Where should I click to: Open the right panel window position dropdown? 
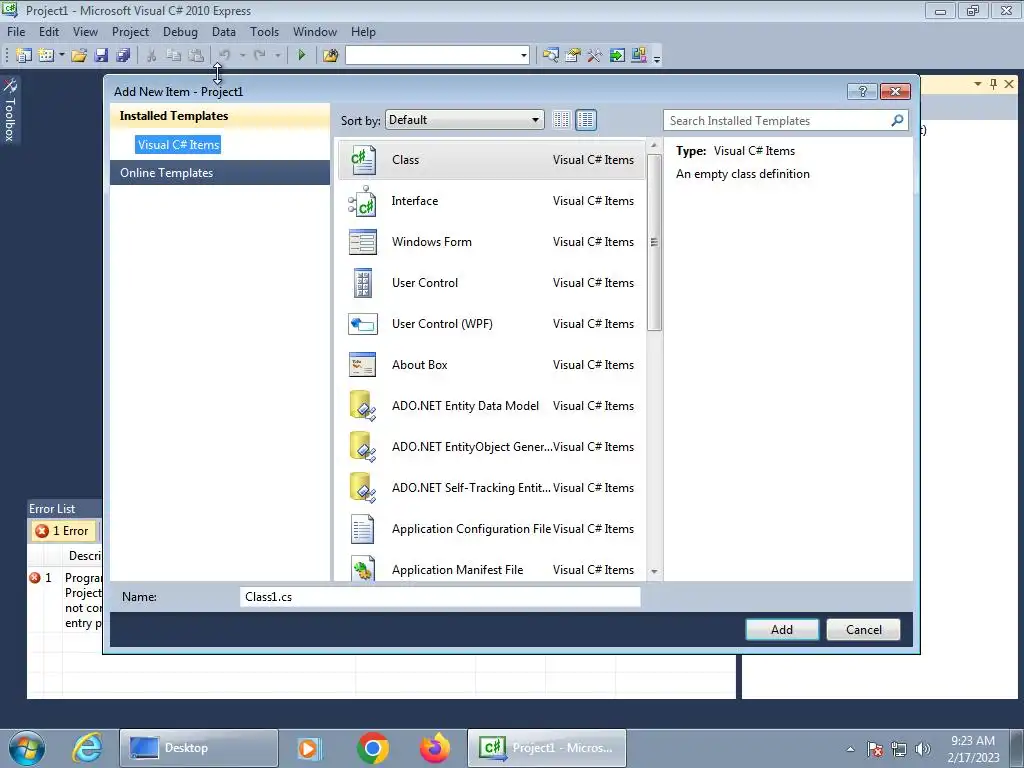point(978,84)
